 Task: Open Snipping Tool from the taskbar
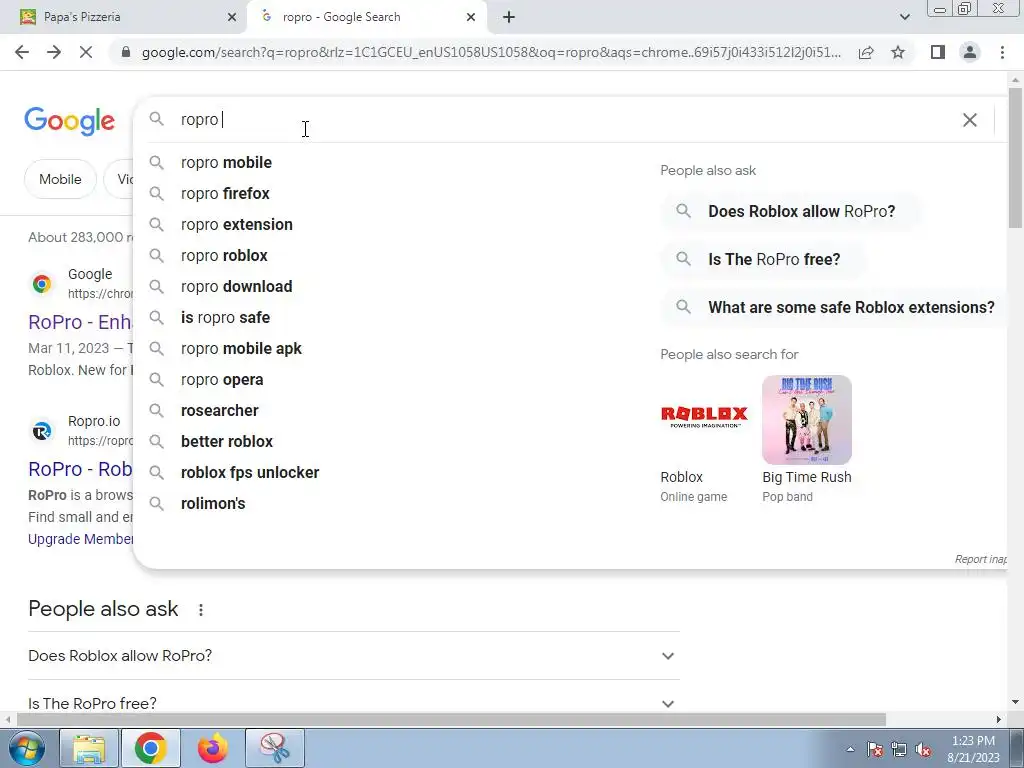[x=275, y=748]
